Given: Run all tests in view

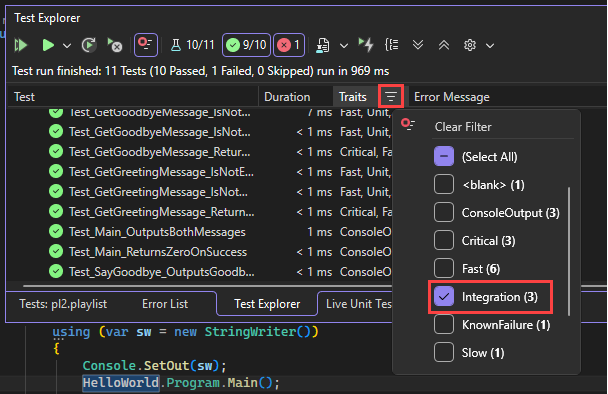Looking at the screenshot, I should pyautogui.click(x=21, y=45).
